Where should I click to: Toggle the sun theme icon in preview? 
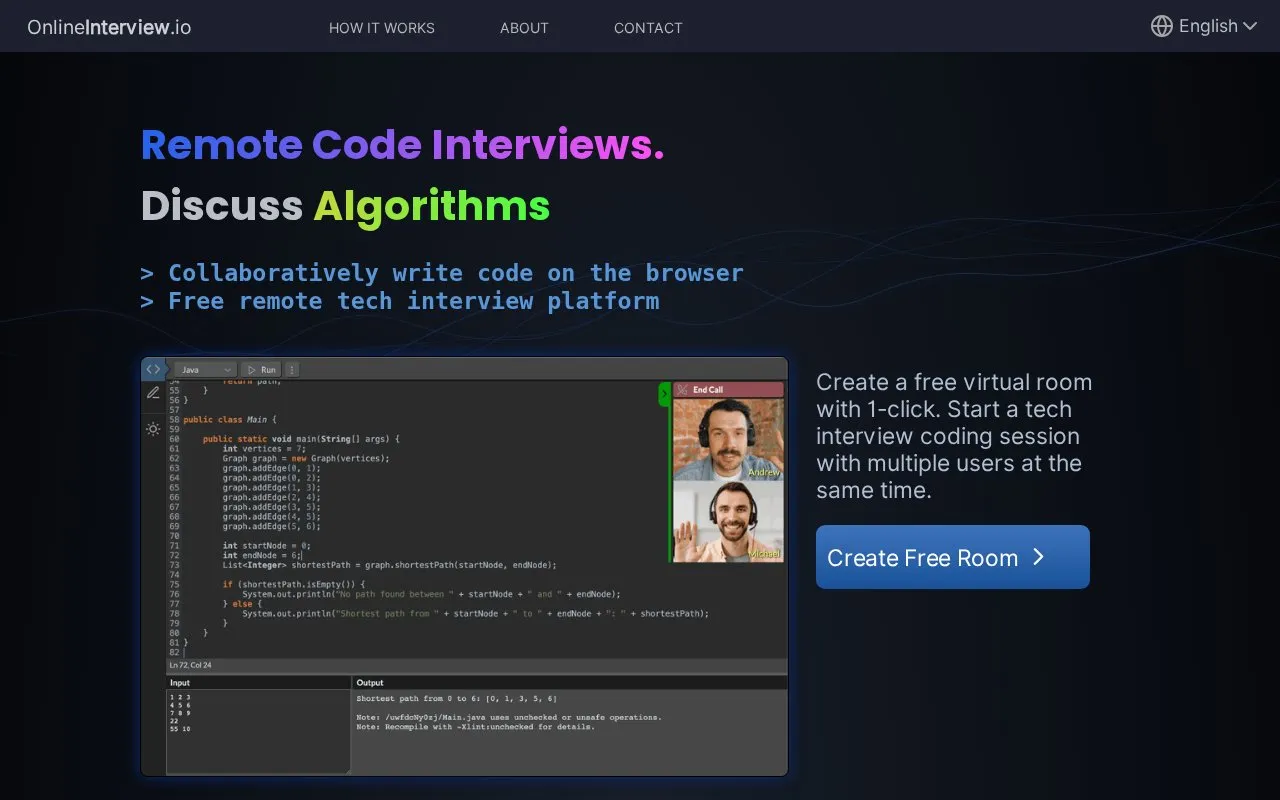153,429
